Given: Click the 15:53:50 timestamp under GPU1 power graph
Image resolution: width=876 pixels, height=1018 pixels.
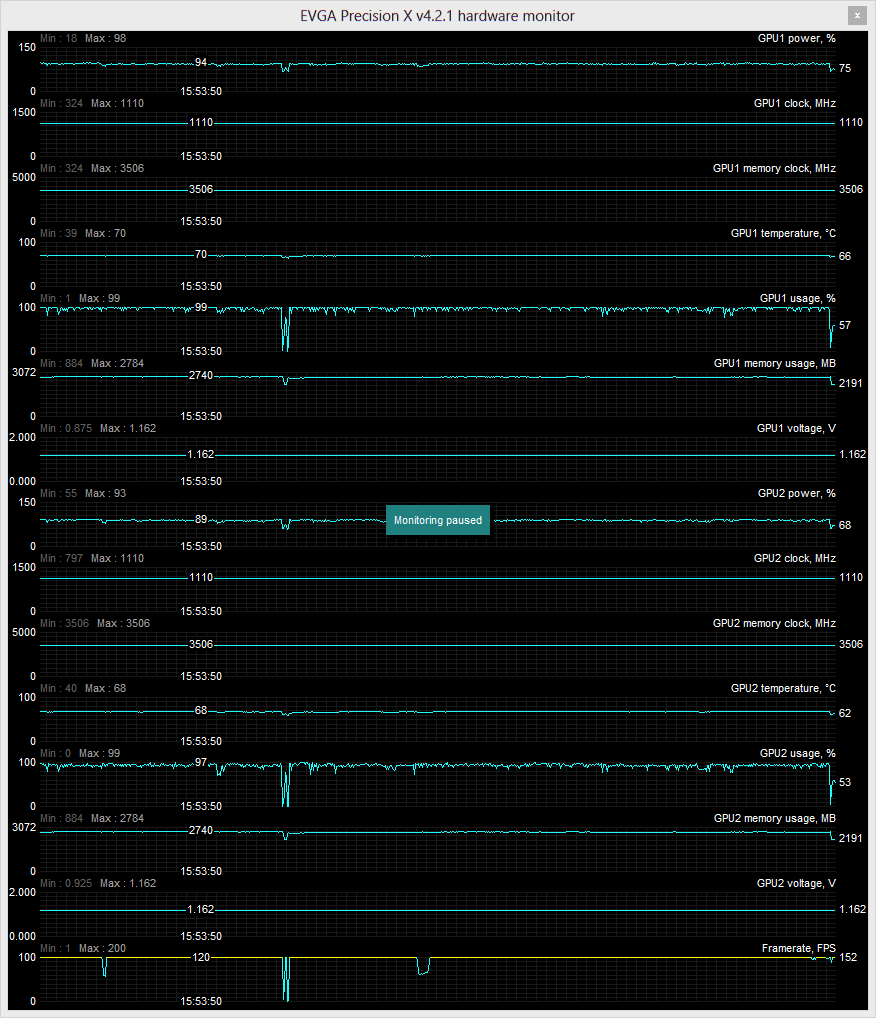Looking at the screenshot, I should (201, 92).
